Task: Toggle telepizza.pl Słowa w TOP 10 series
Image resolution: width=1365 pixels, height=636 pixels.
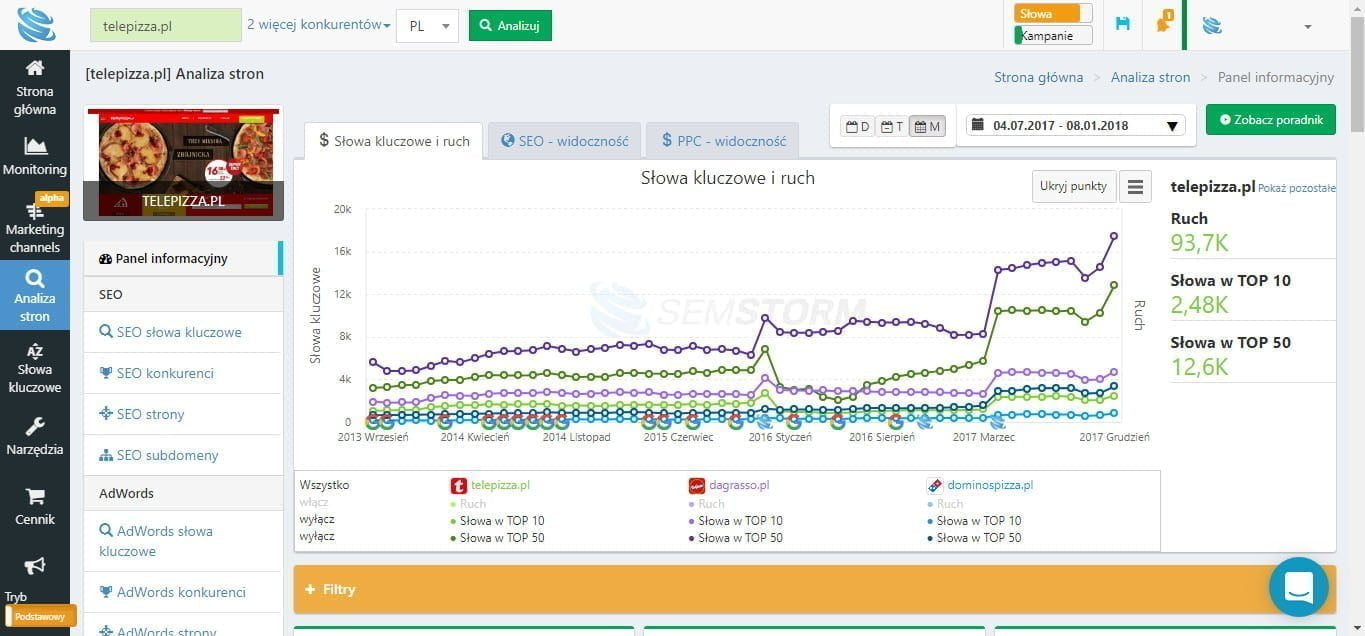Action: (502, 521)
